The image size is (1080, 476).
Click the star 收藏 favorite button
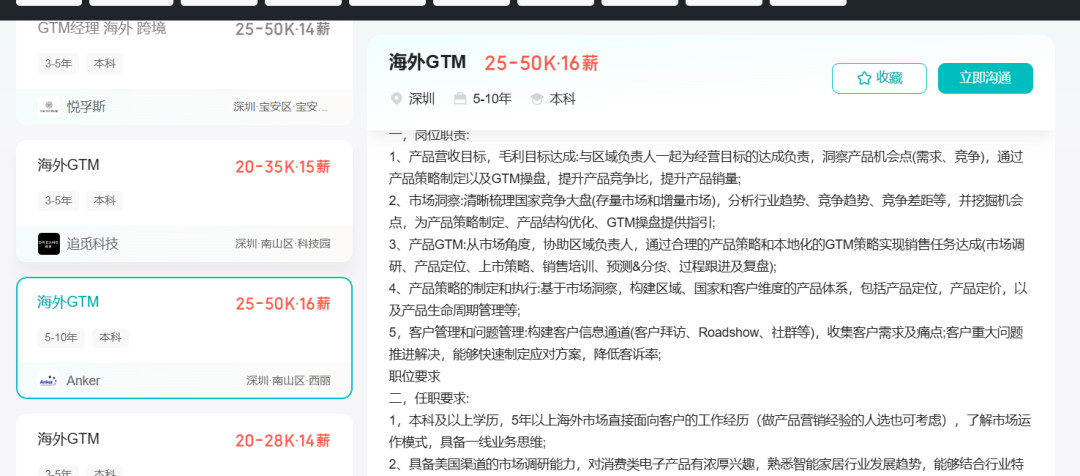tap(879, 79)
